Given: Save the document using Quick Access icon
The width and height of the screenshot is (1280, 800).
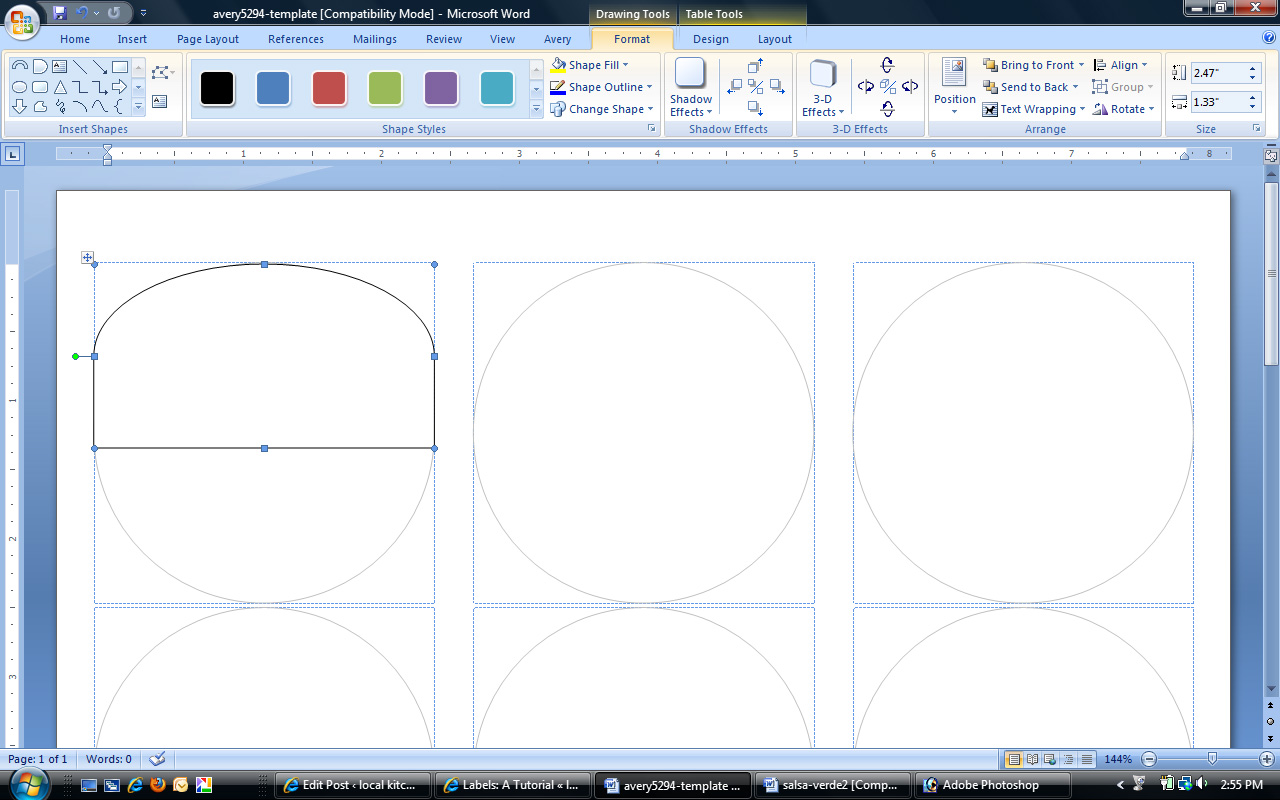Looking at the screenshot, I should pyautogui.click(x=60, y=13).
